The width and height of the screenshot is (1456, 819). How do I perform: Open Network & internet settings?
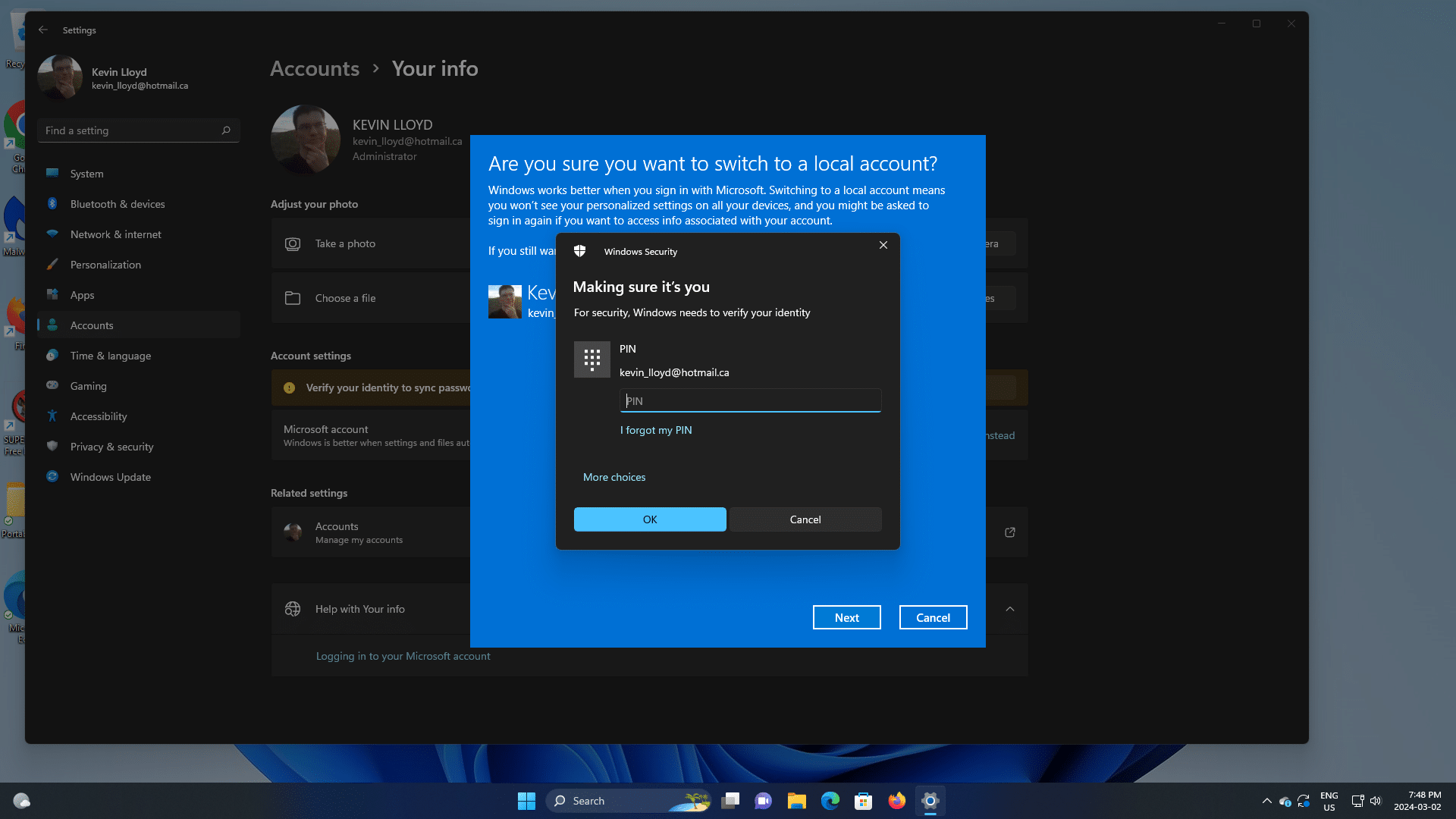click(x=115, y=233)
